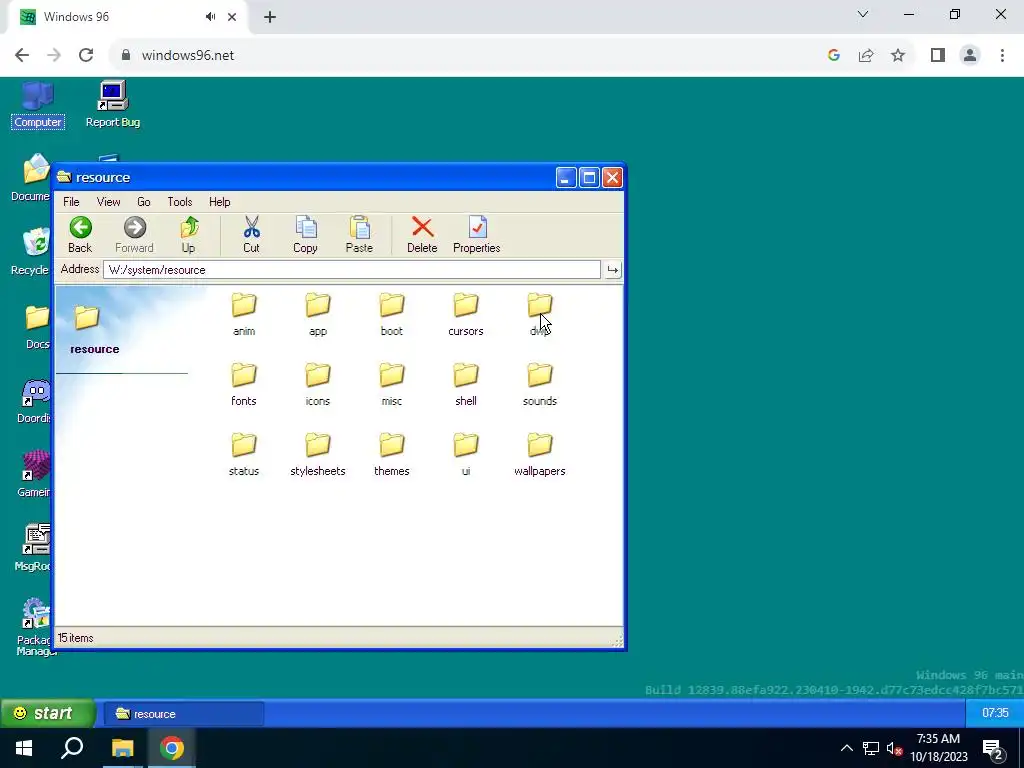Select the fonts folder
The image size is (1024, 768).
point(244,384)
